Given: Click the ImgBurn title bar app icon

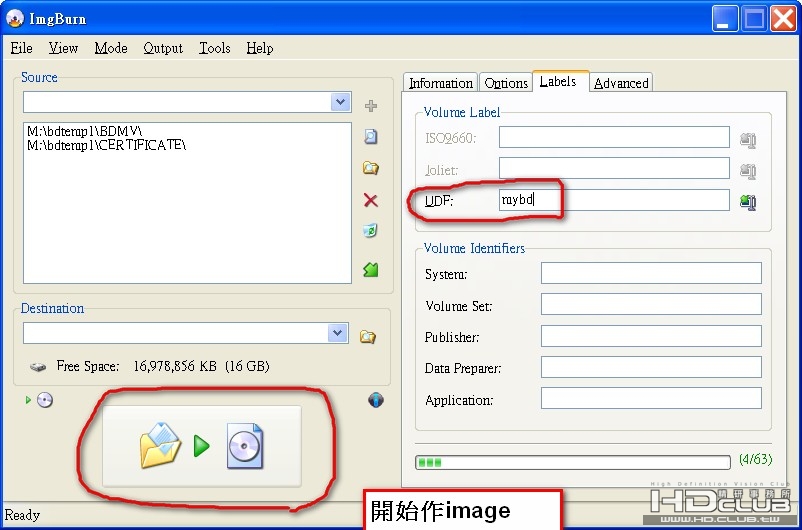Looking at the screenshot, I should pyautogui.click(x=15, y=18).
